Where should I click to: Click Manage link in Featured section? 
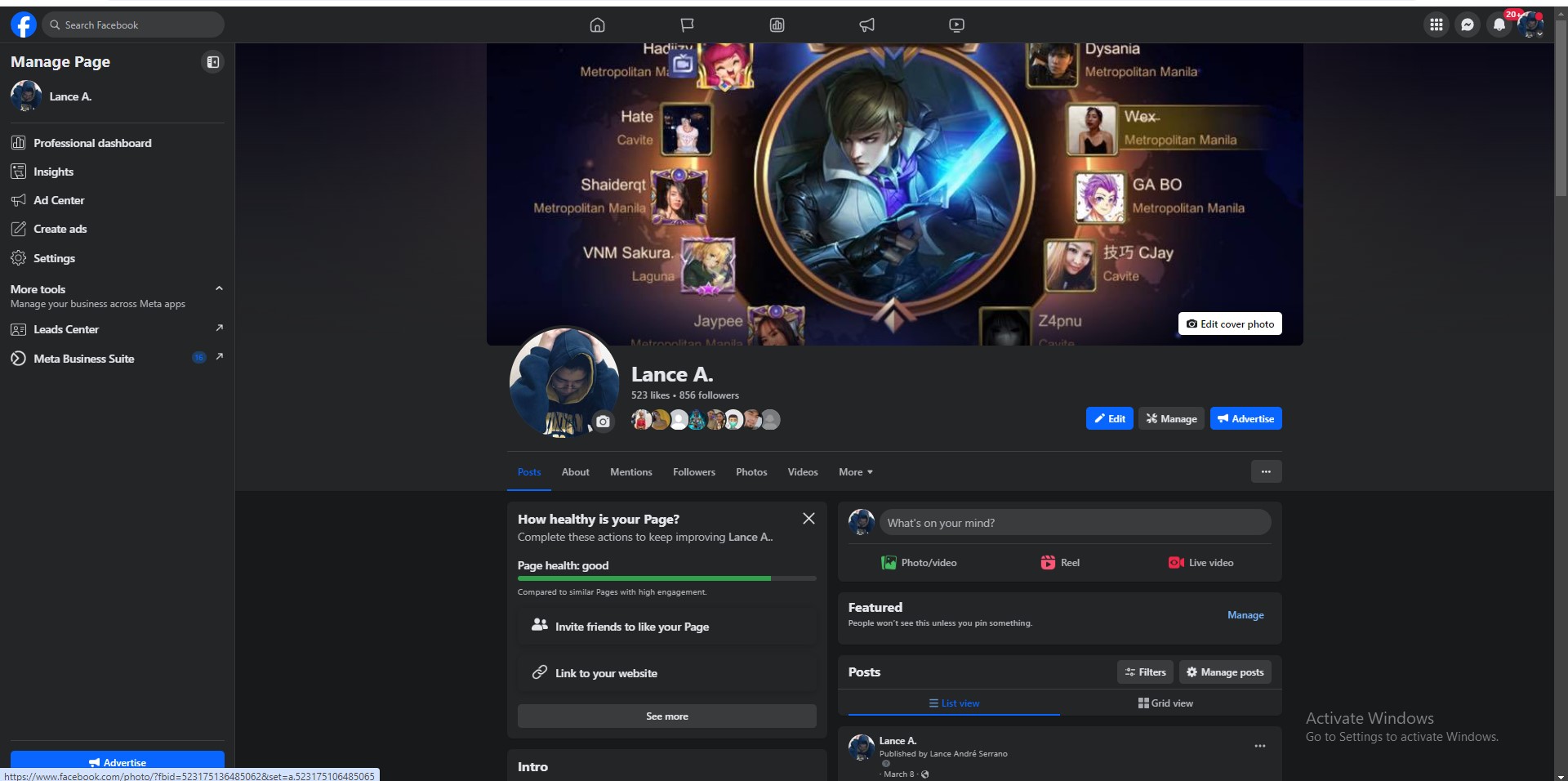1245,615
